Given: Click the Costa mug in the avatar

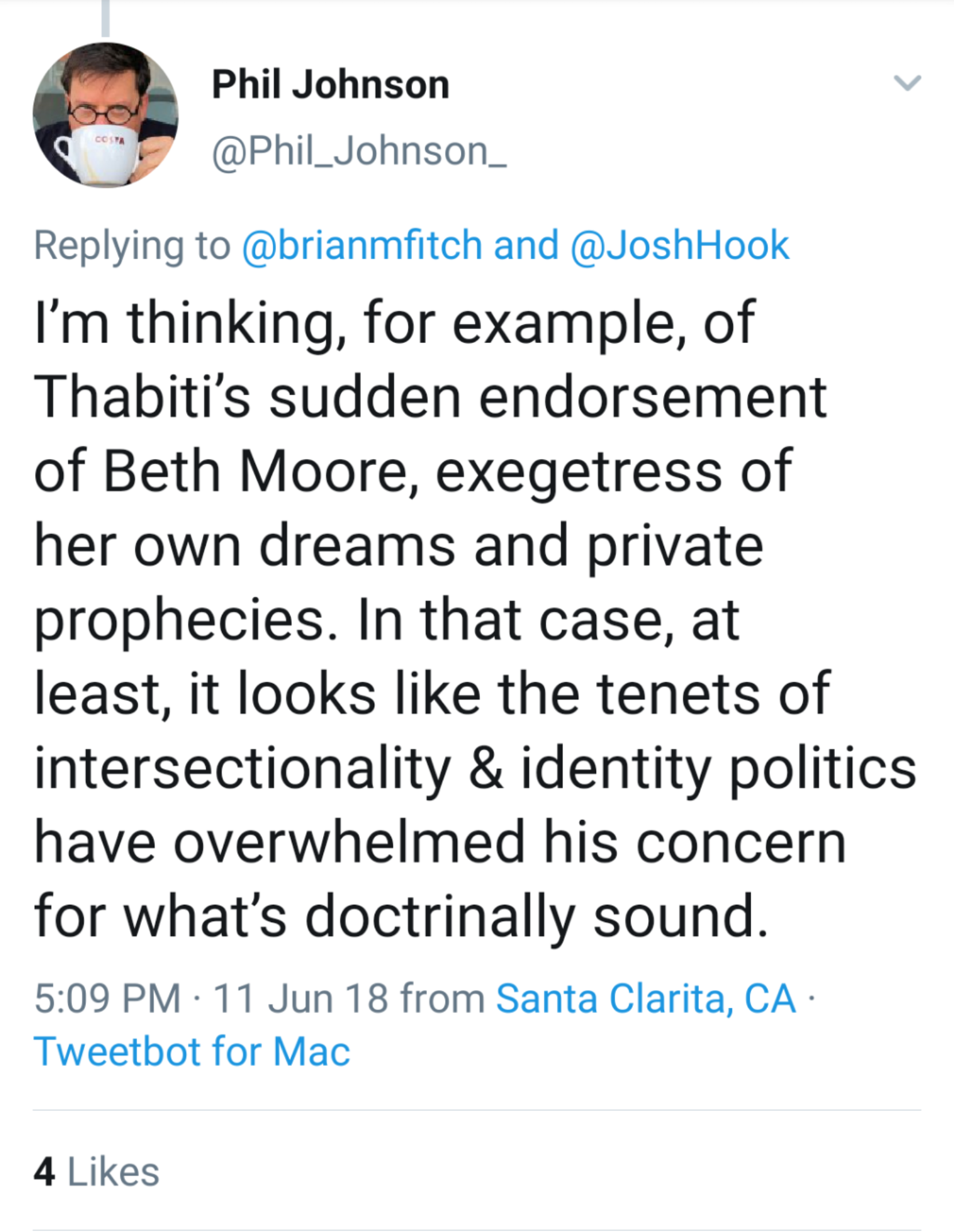Looking at the screenshot, I should click(x=102, y=153).
